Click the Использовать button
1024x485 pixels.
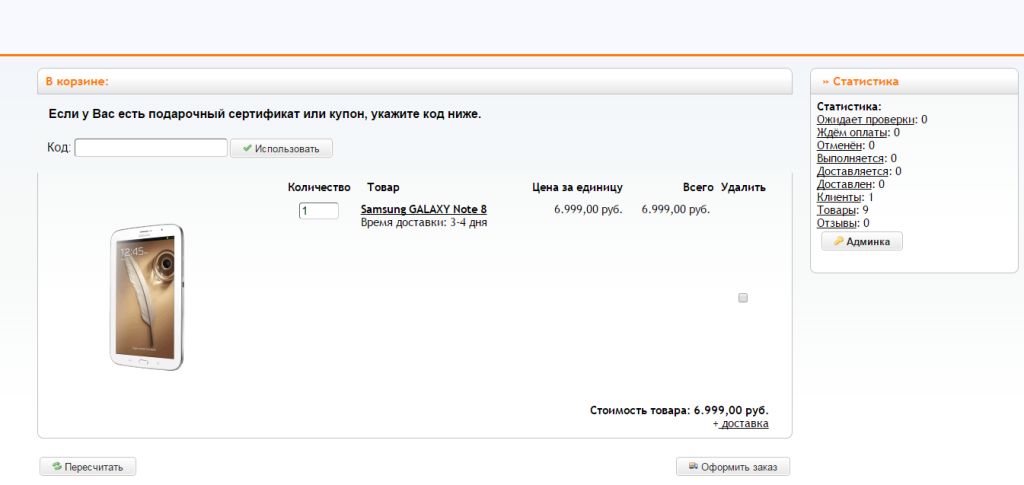281,148
